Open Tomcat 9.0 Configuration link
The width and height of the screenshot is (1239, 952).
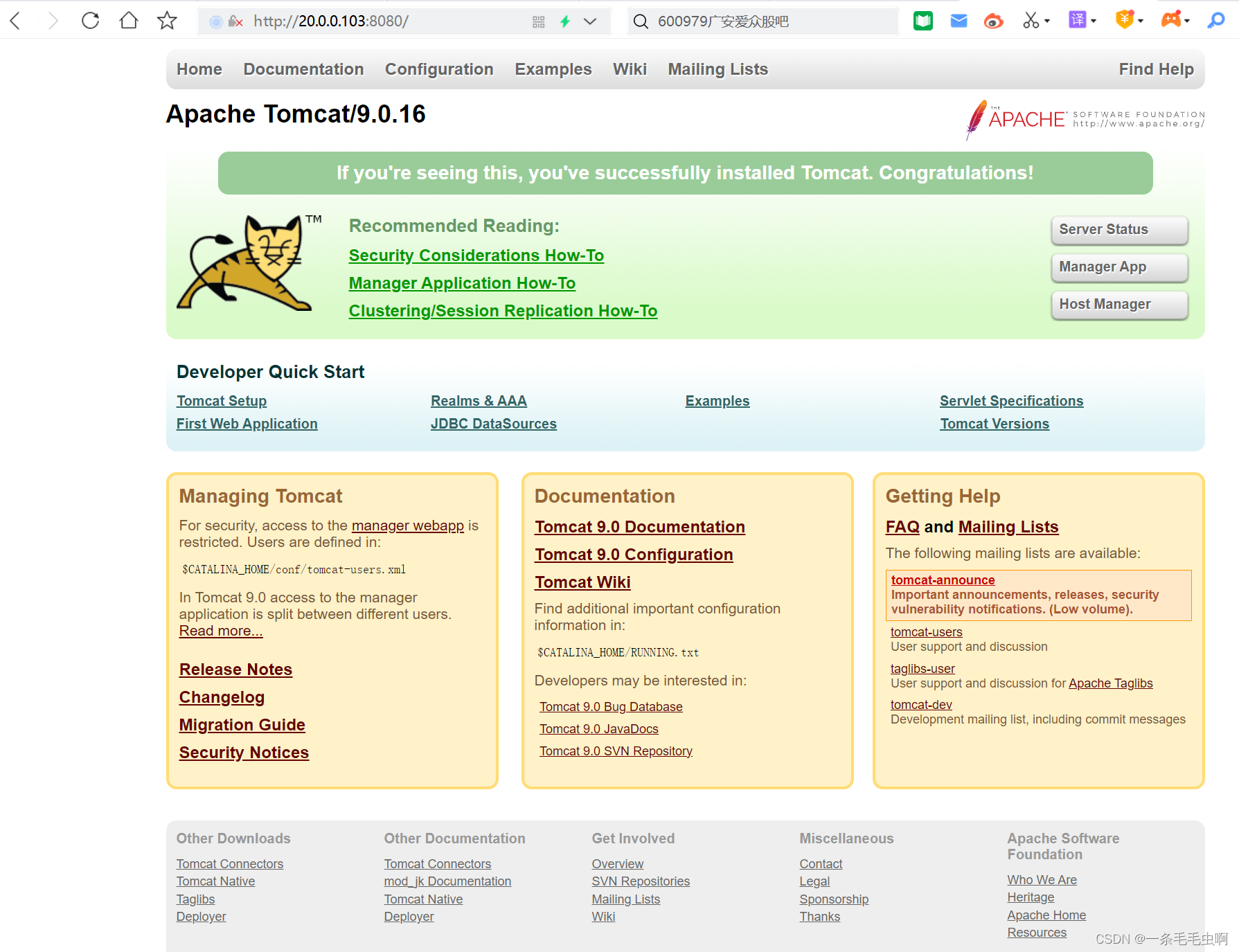tap(634, 555)
